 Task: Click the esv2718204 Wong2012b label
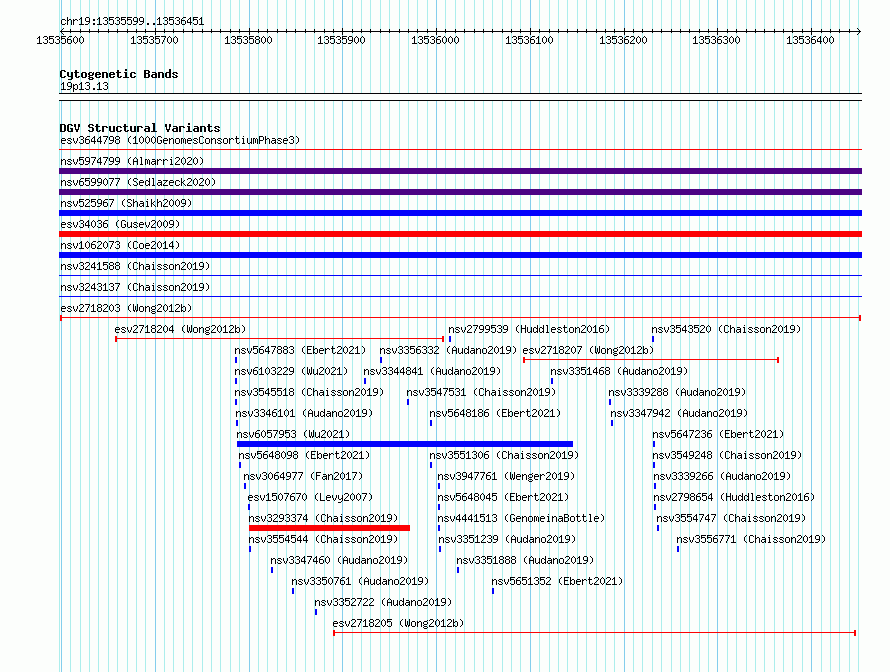pos(180,329)
